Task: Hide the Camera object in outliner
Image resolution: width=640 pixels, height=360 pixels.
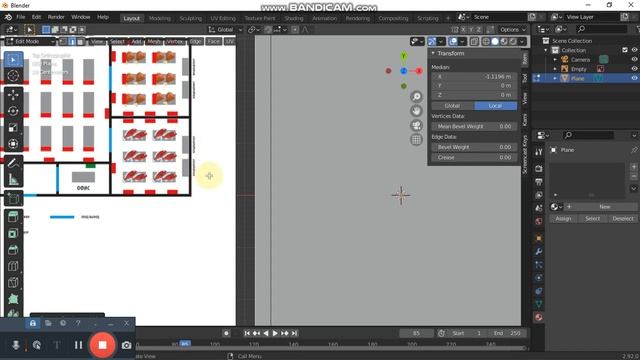Action: point(634,60)
